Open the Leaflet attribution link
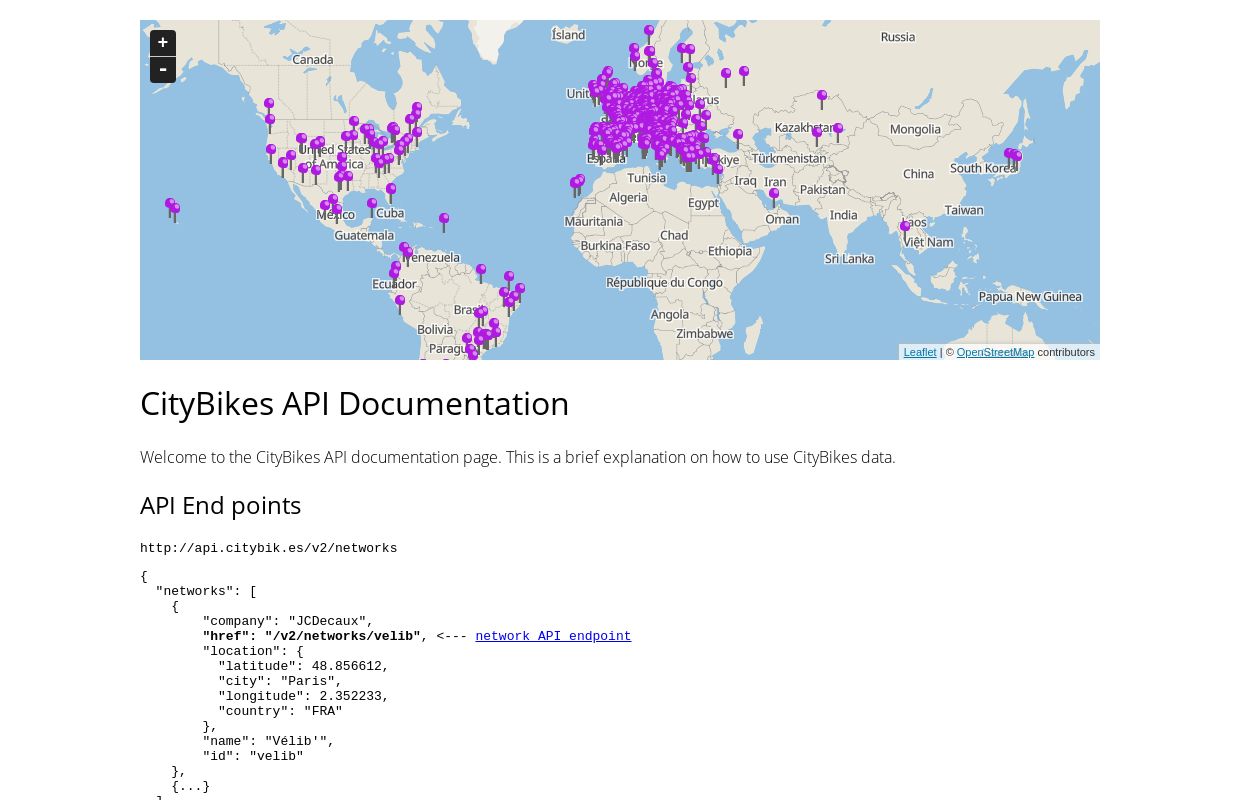The image size is (1240, 800). [920, 352]
